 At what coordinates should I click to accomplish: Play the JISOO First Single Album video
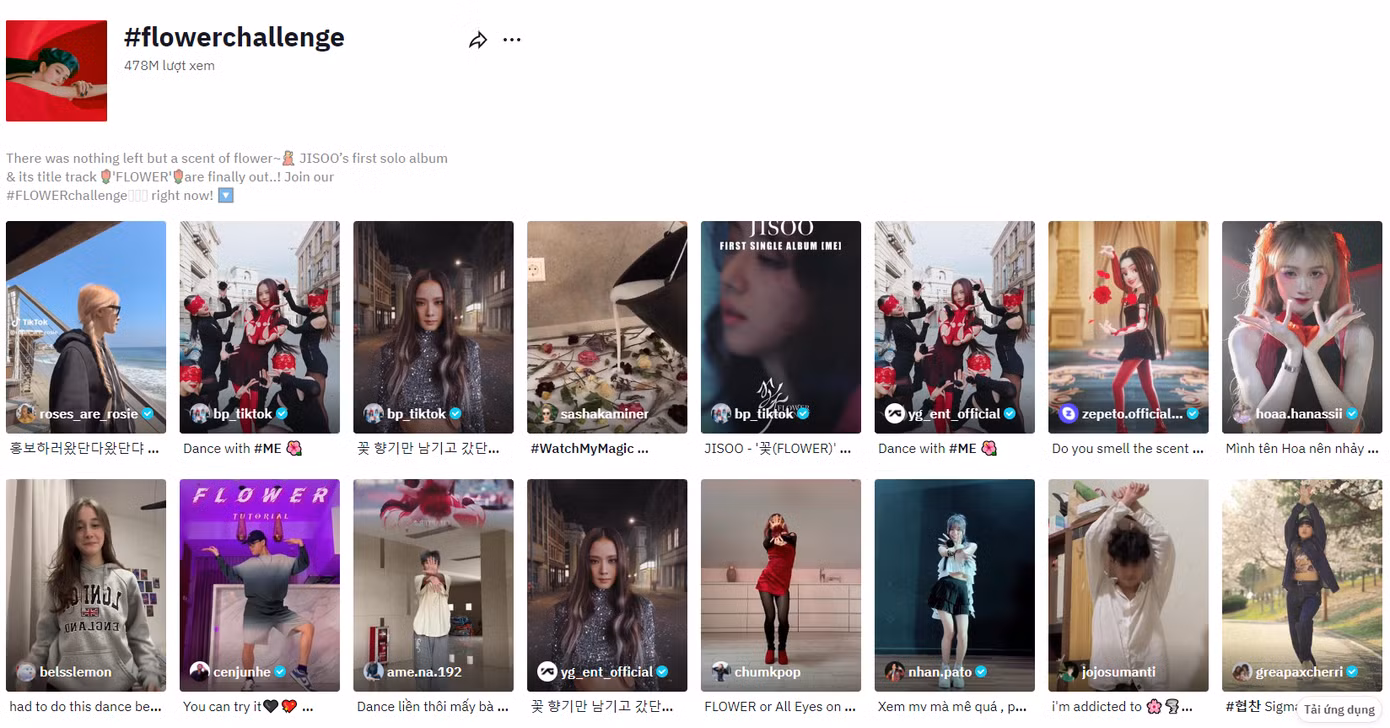781,327
